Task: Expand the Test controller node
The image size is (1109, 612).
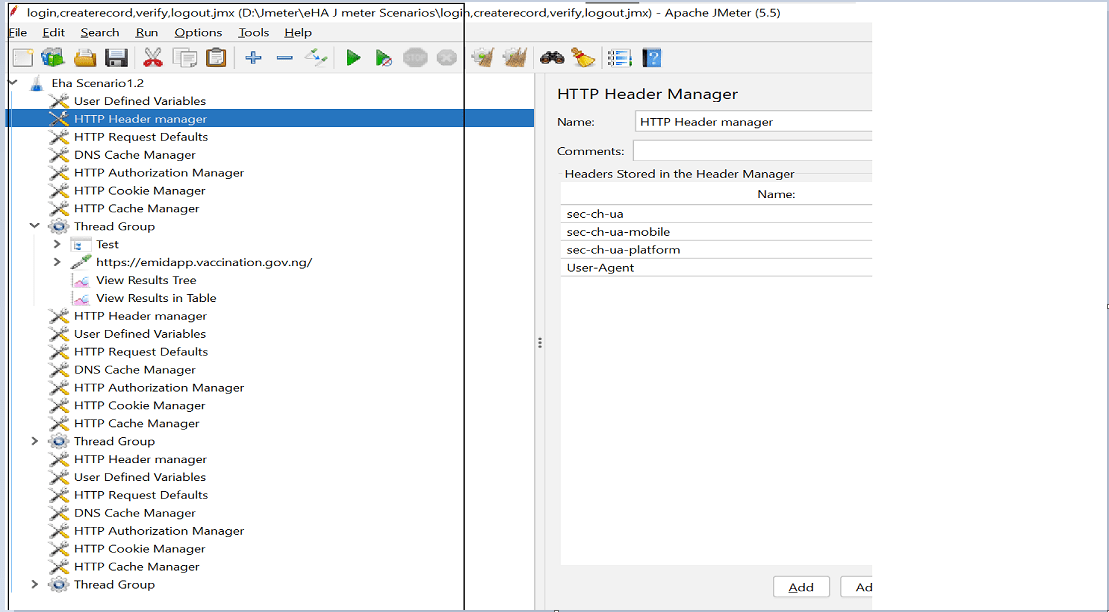Action: [57, 245]
